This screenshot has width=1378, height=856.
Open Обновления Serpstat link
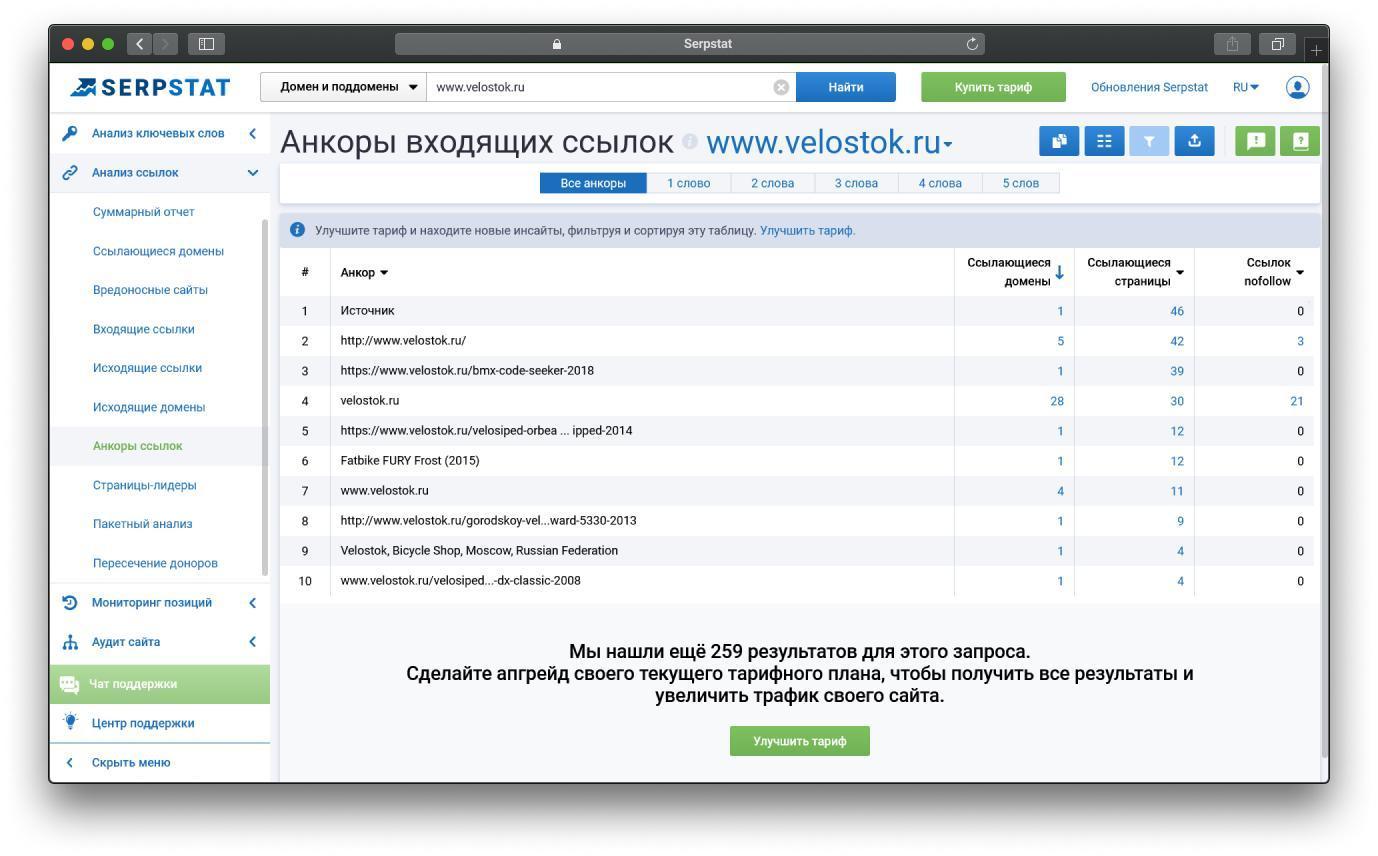point(1149,87)
